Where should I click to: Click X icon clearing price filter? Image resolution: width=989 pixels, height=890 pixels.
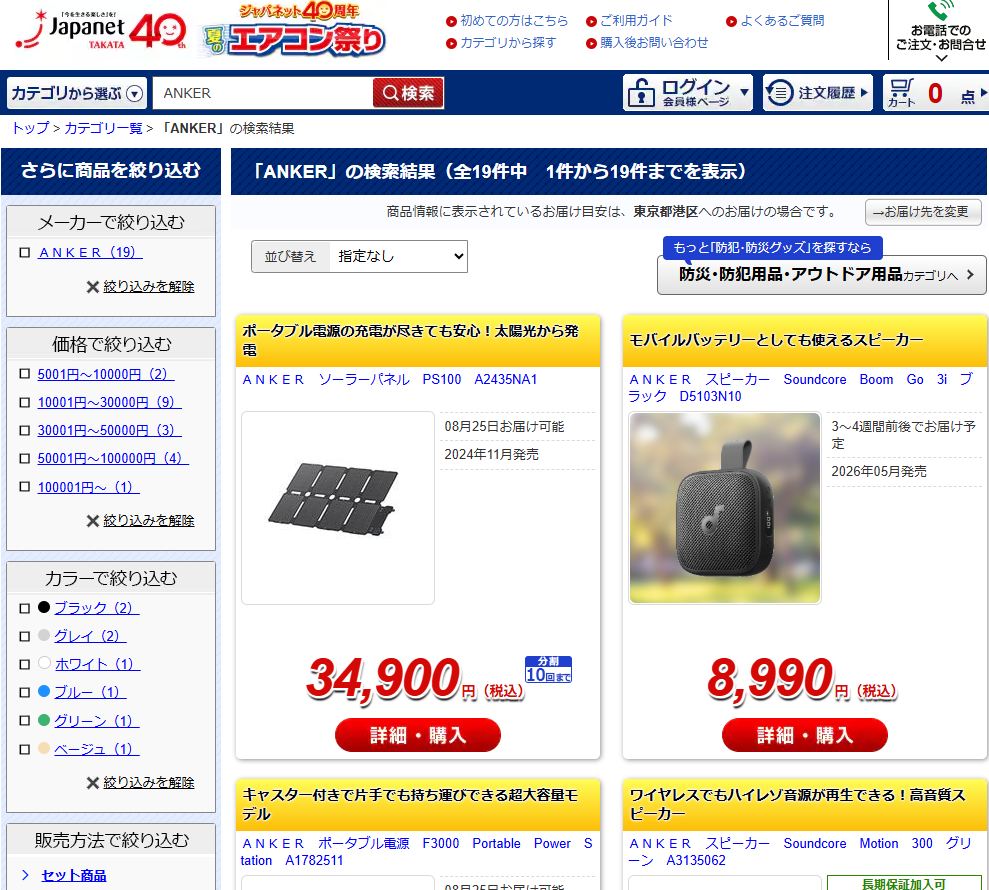point(93,521)
